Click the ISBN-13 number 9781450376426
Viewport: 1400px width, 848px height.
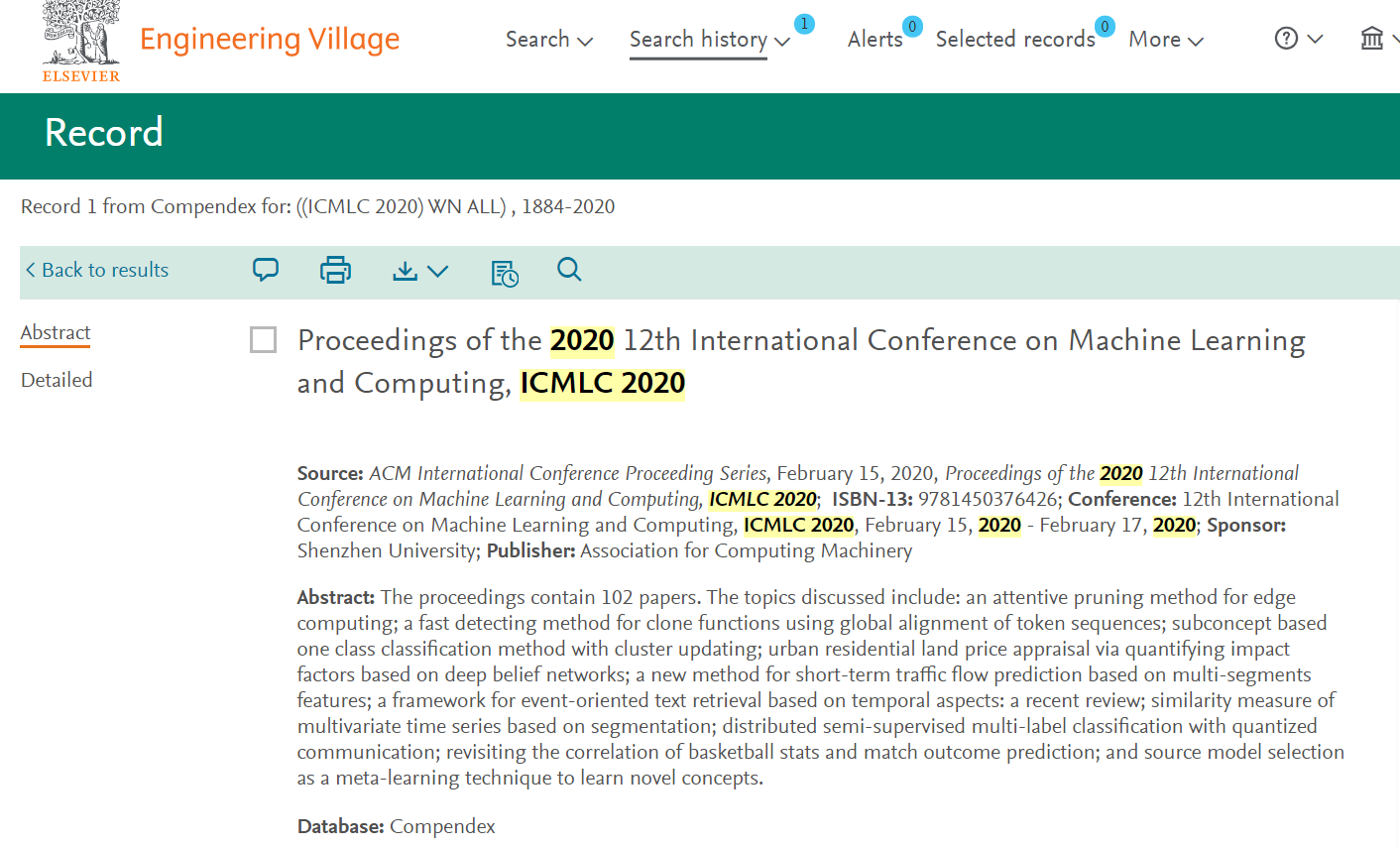(x=988, y=499)
